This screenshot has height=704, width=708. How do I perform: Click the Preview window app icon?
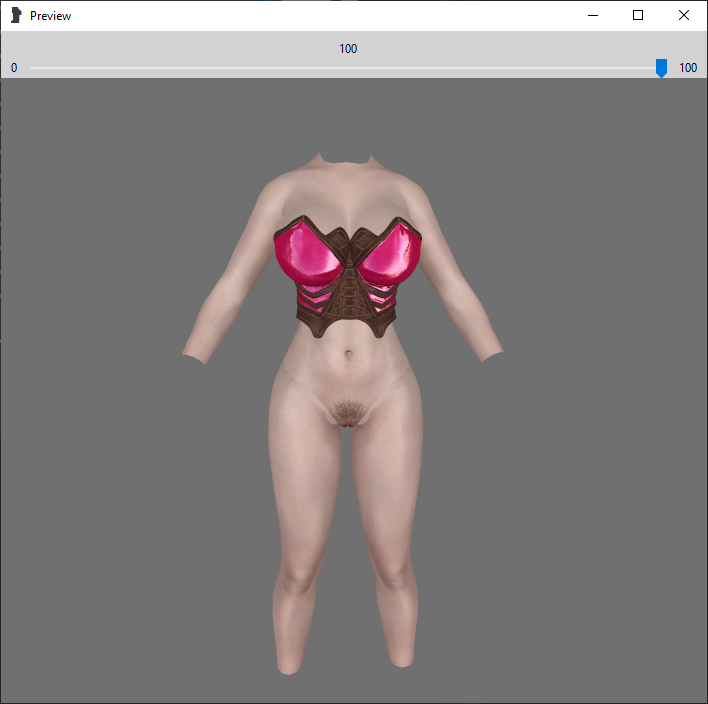pyautogui.click(x=16, y=15)
